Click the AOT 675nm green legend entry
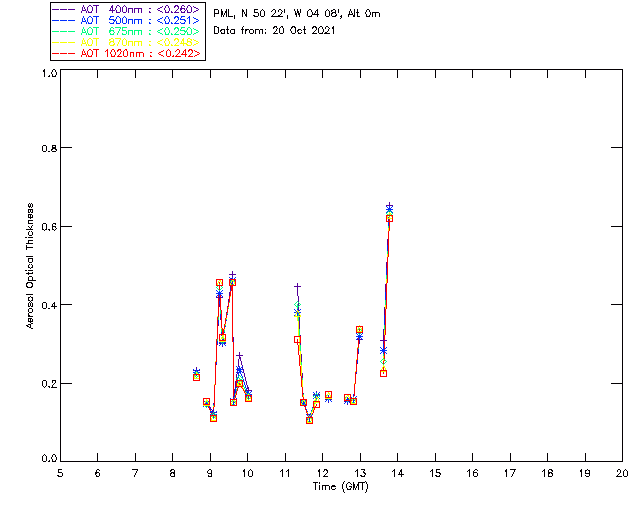This screenshot has width=640, height=512. click(132, 31)
